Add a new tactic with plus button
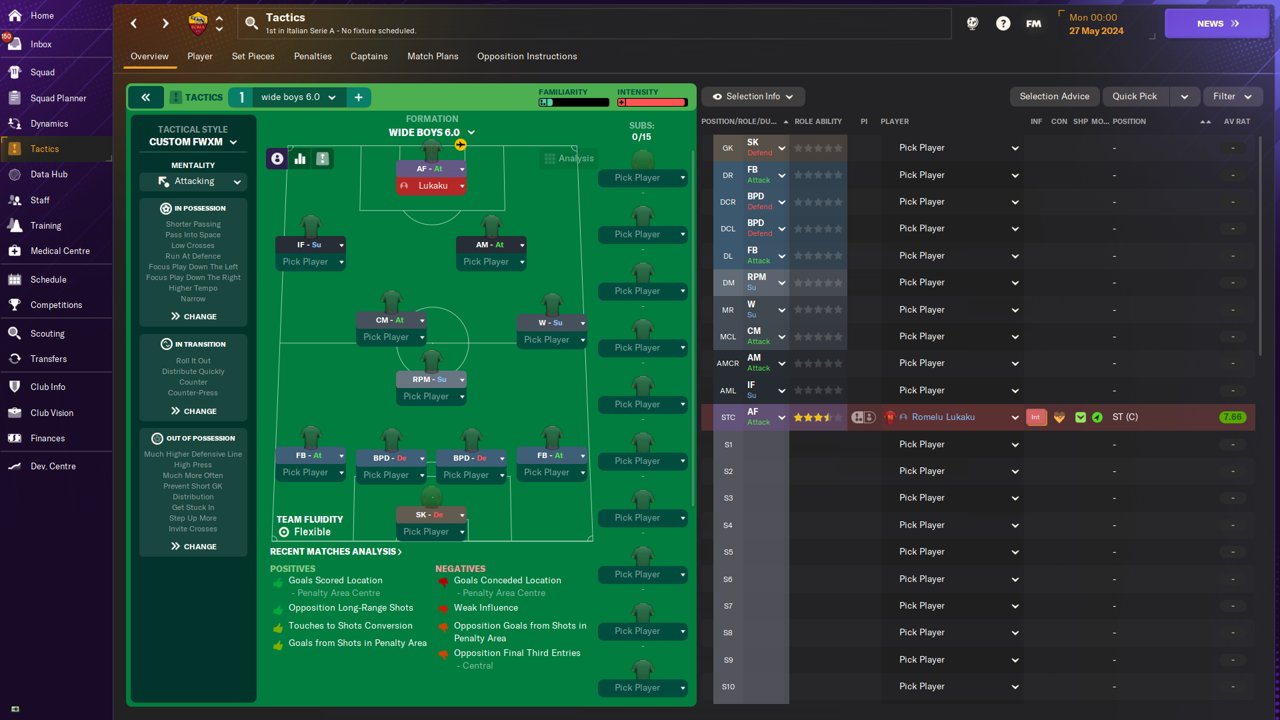This screenshot has height=720, width=1280. coord(358,97)
